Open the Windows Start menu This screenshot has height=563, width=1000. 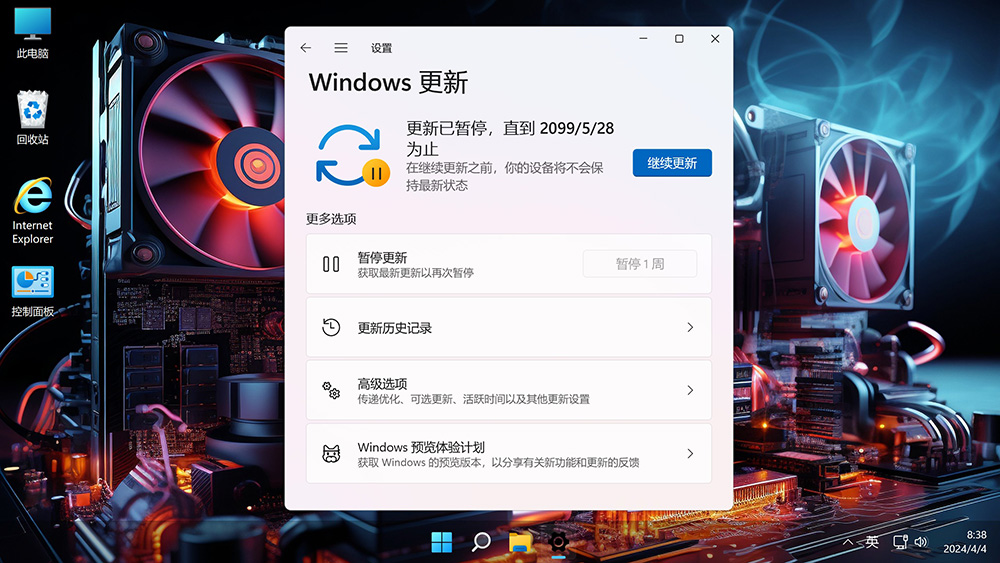(441, 542)
